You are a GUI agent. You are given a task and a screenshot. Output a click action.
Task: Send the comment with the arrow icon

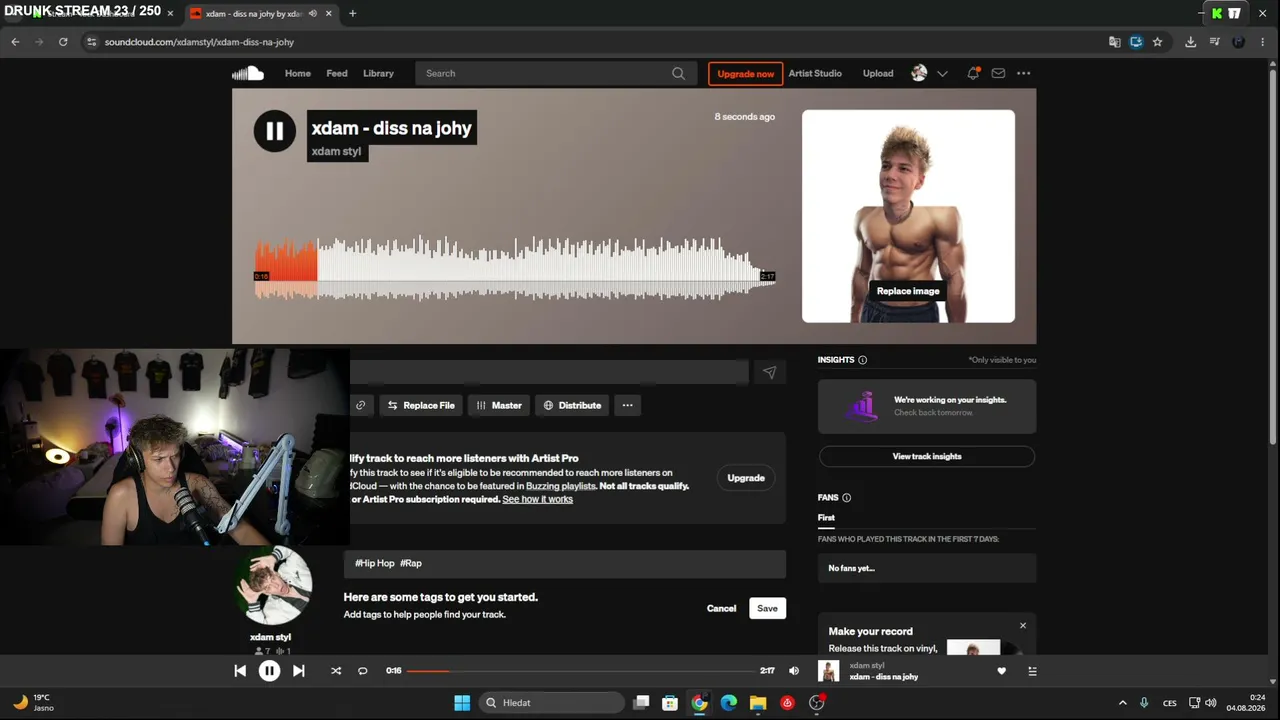coord(769,372)
